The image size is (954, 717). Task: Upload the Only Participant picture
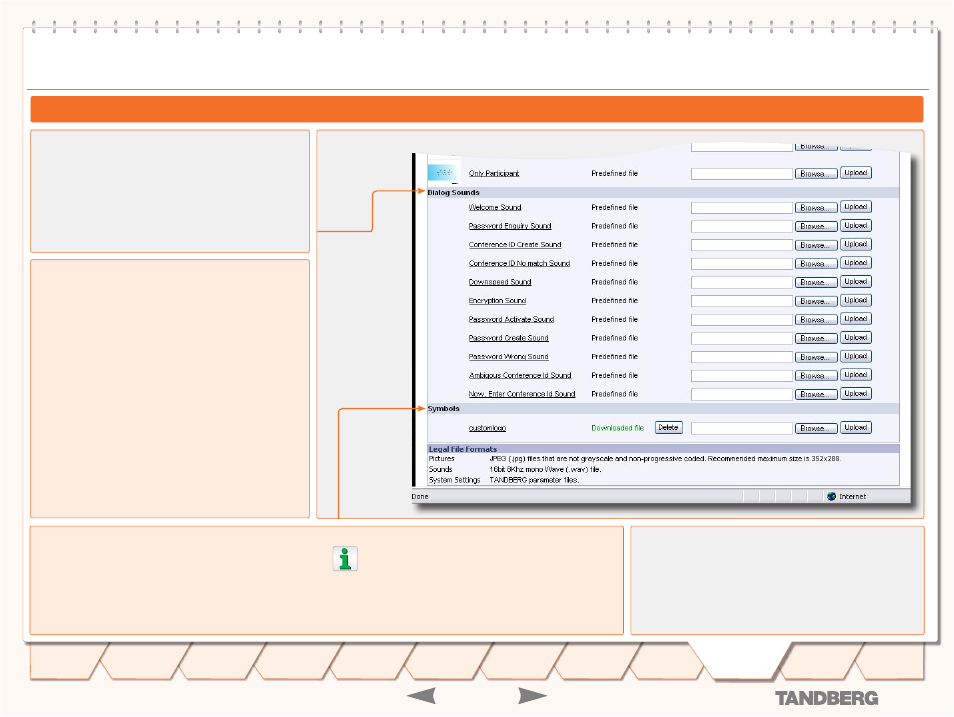855,173
